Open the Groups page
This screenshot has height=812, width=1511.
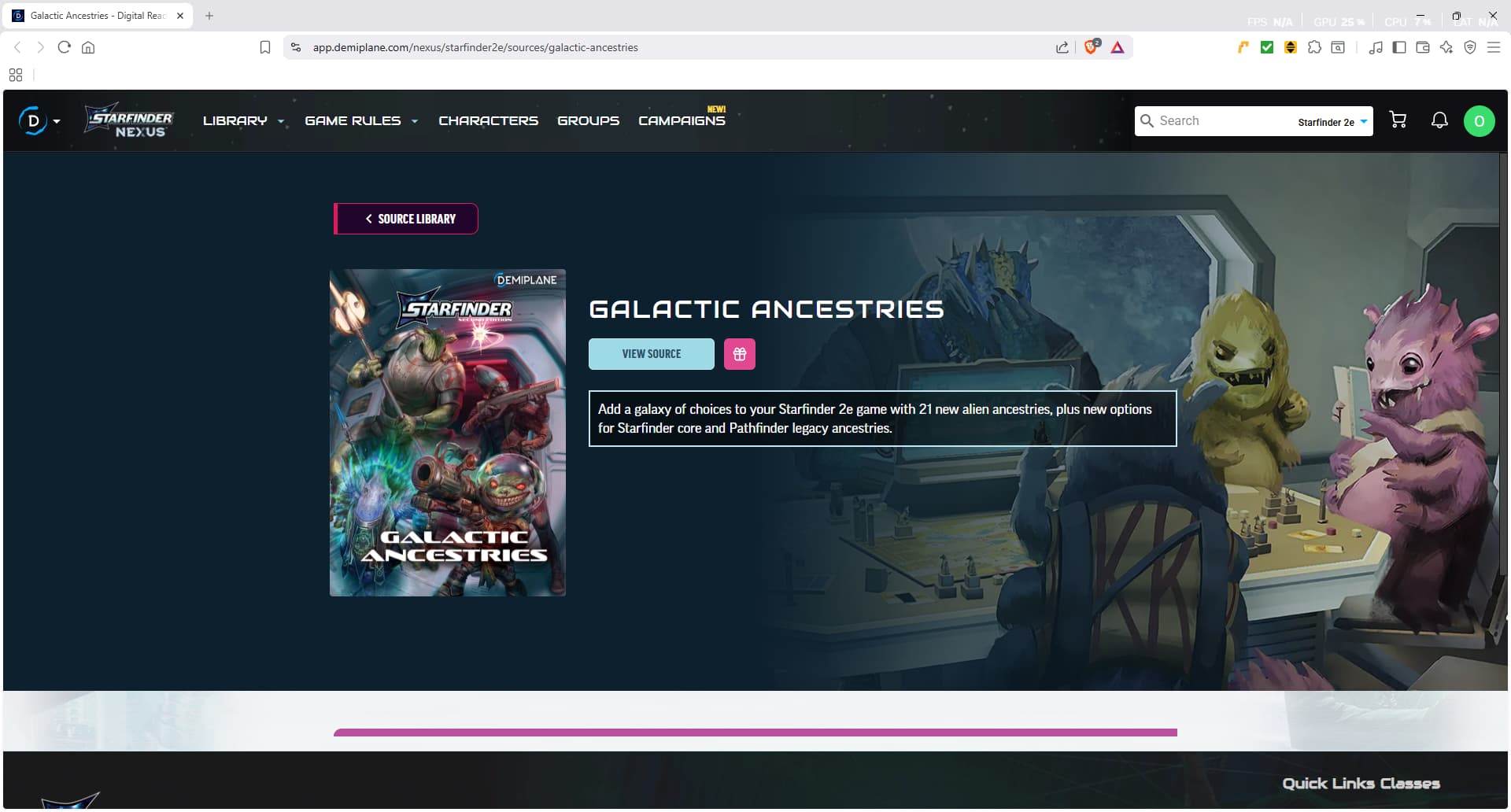[x=588, y=121]
